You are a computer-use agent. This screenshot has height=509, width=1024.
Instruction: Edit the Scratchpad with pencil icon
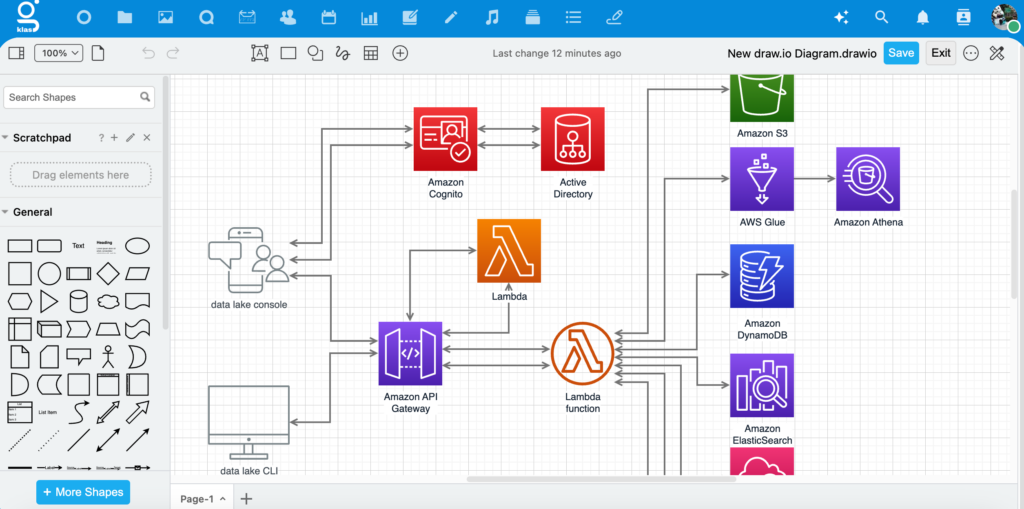click(131, 138)
